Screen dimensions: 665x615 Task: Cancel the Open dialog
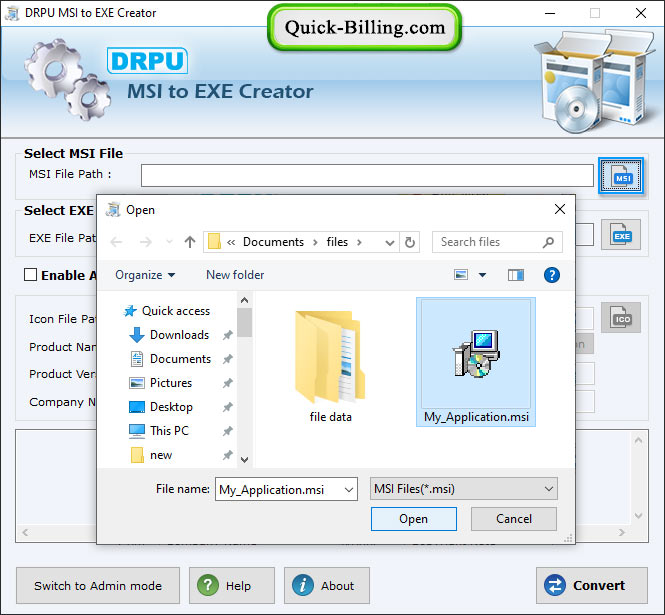(x=514, y=519)
